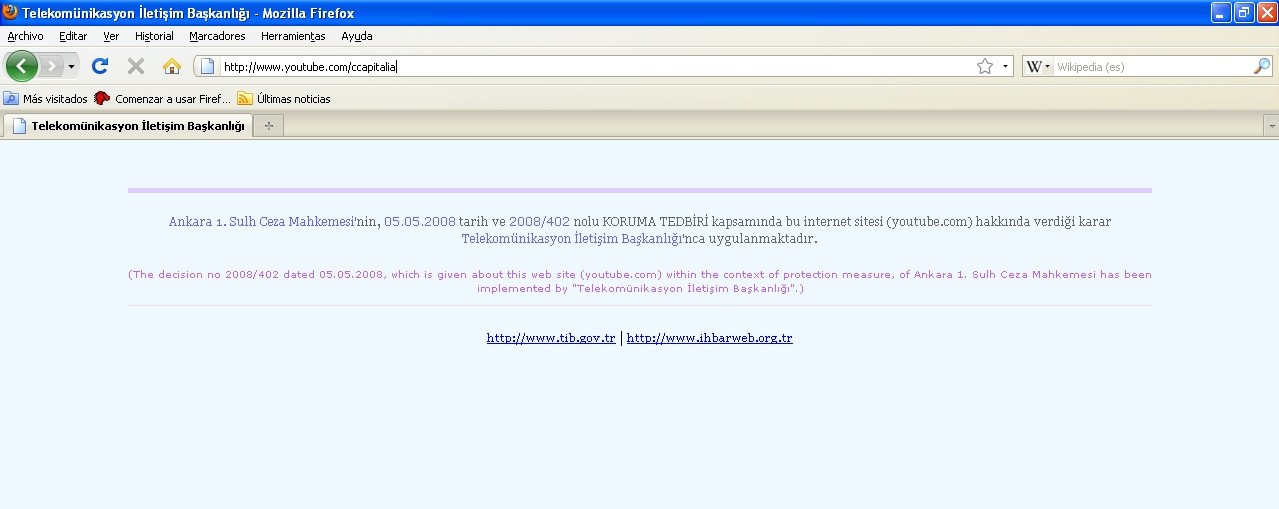Viewport: 1279px width, 509px height.
Task: Click the English text starting 'The decision no 2008/402'
Action: pos(640,281)
